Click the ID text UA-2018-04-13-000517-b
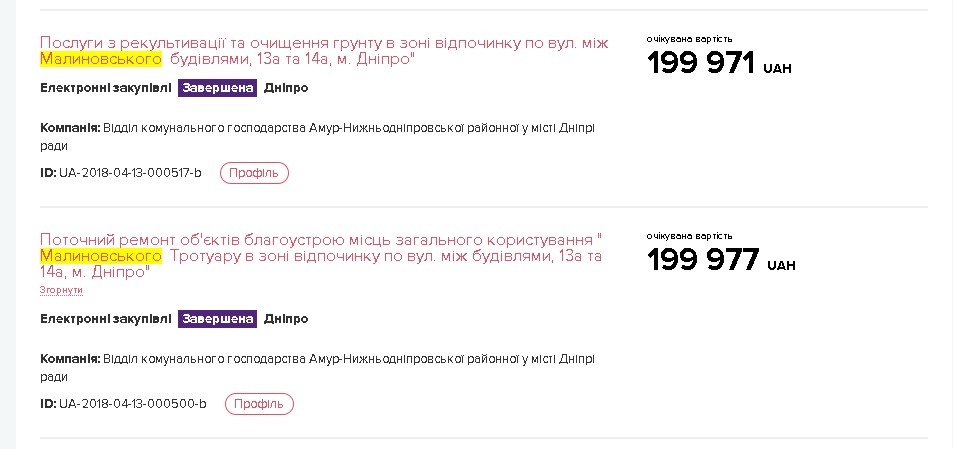The image size is (953, 449). (130, 173)
